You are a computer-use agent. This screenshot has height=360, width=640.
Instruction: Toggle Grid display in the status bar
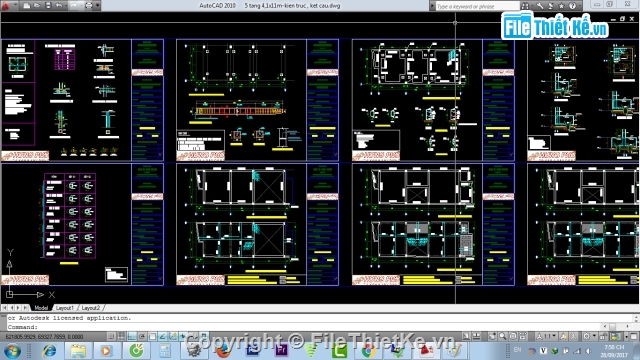(x=122, y=336)
